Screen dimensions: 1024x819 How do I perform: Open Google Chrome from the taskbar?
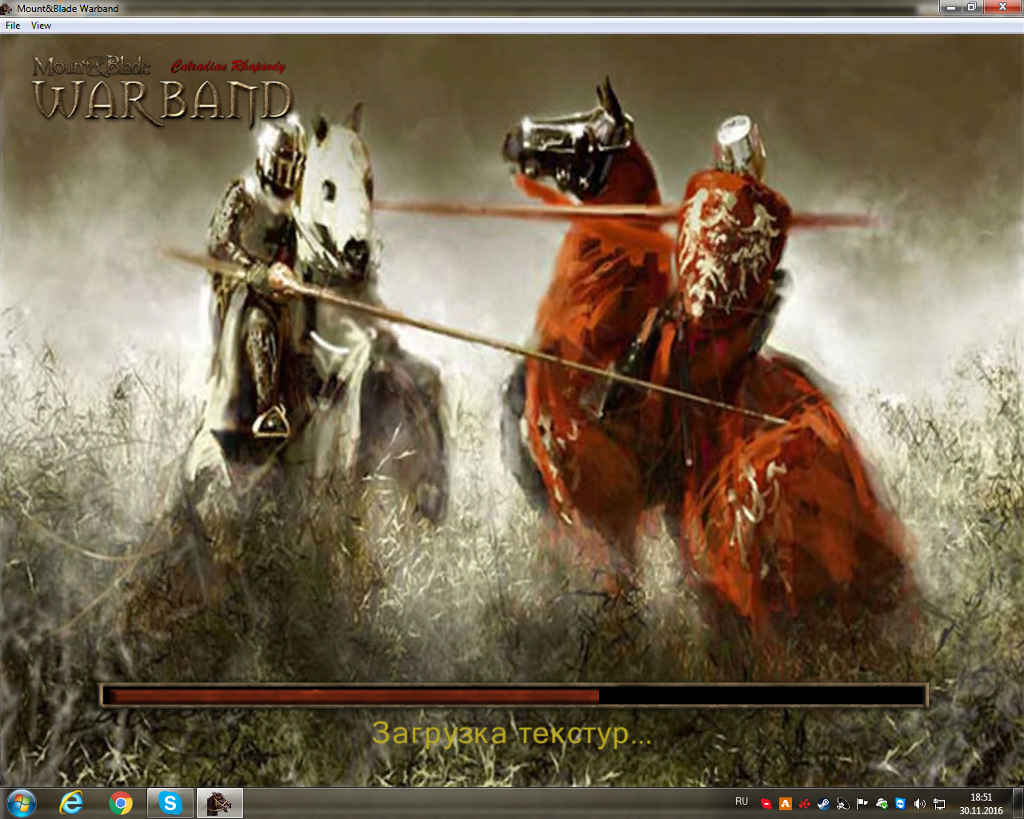(121, 802)
